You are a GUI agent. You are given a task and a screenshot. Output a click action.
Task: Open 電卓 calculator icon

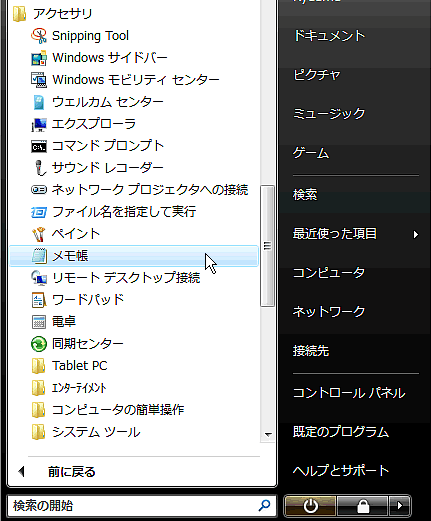(39, 322)
